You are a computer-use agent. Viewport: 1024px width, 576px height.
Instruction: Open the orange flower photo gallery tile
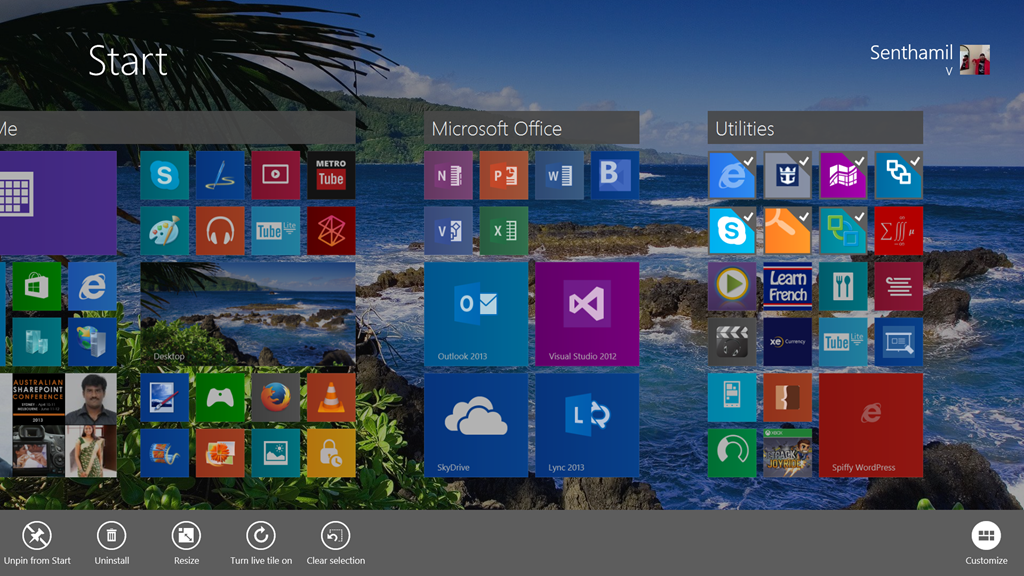[220, 453]
